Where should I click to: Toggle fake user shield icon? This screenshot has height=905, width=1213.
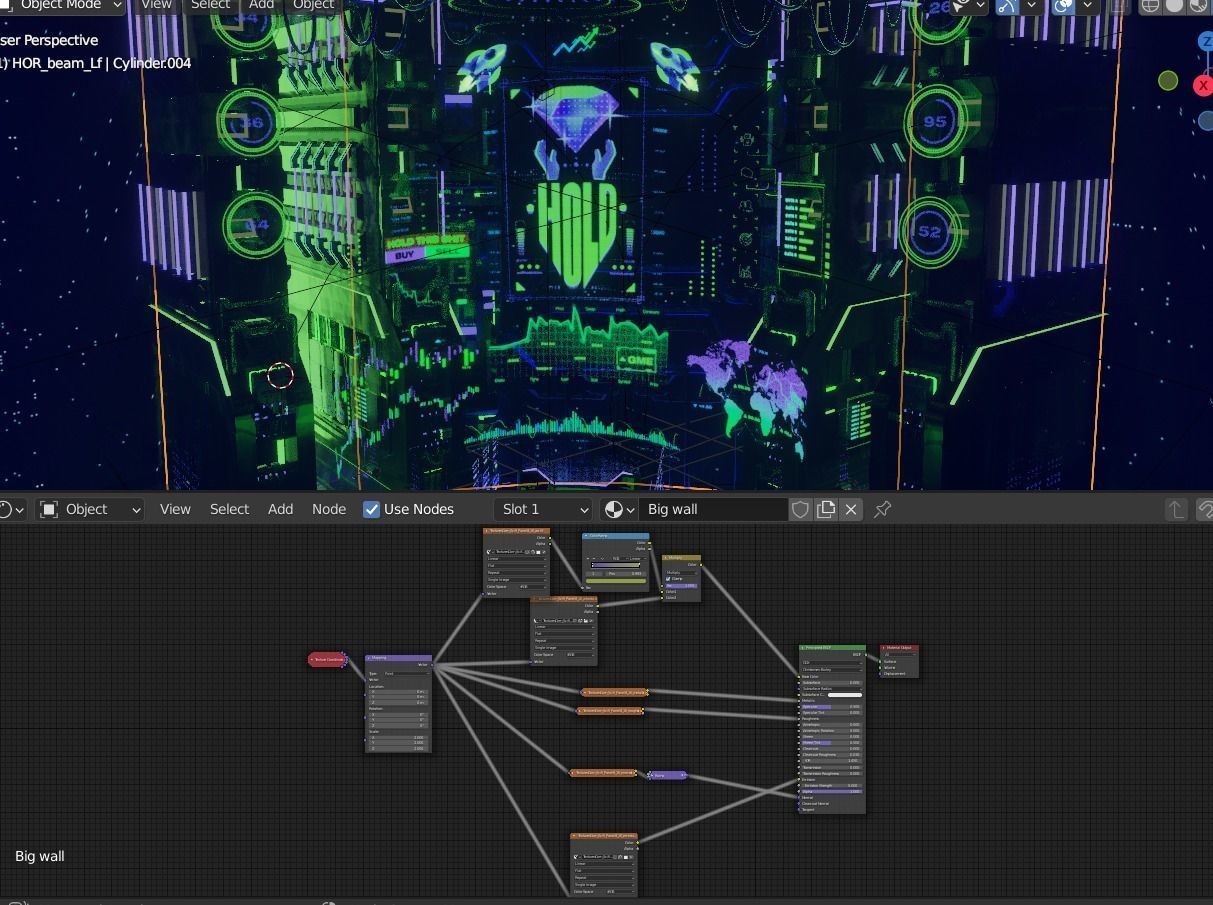pyautogui.click(x=800, y=509)
